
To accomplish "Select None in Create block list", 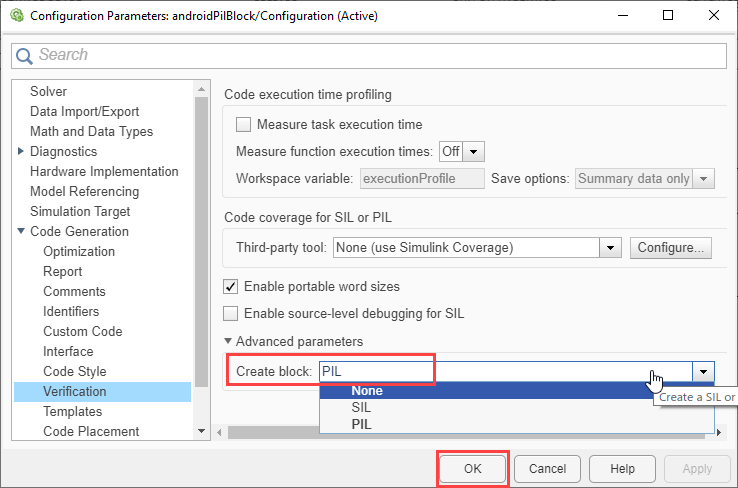I will 367,391.
